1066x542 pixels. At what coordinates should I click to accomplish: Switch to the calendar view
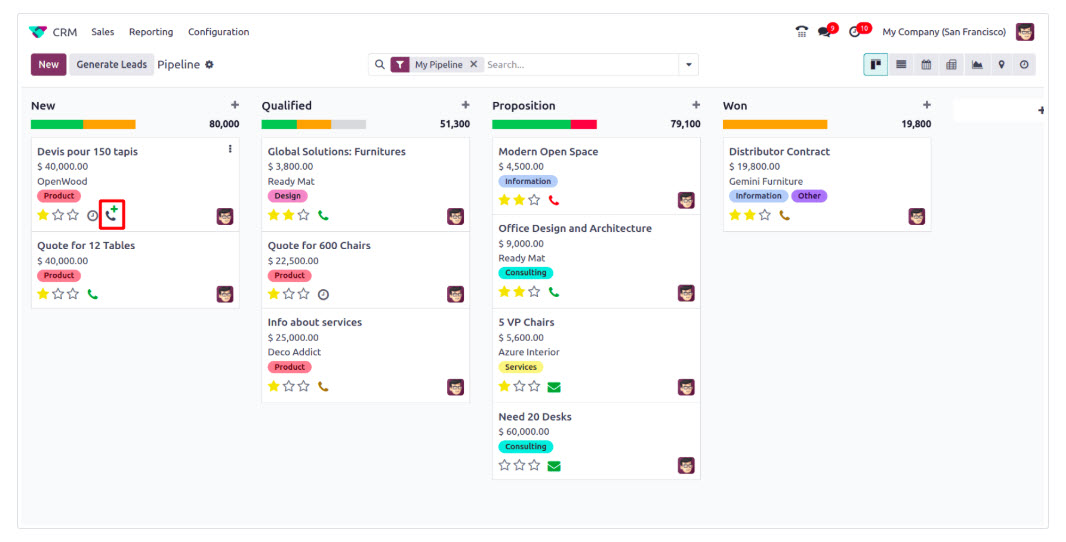click(x=926, y=65)
